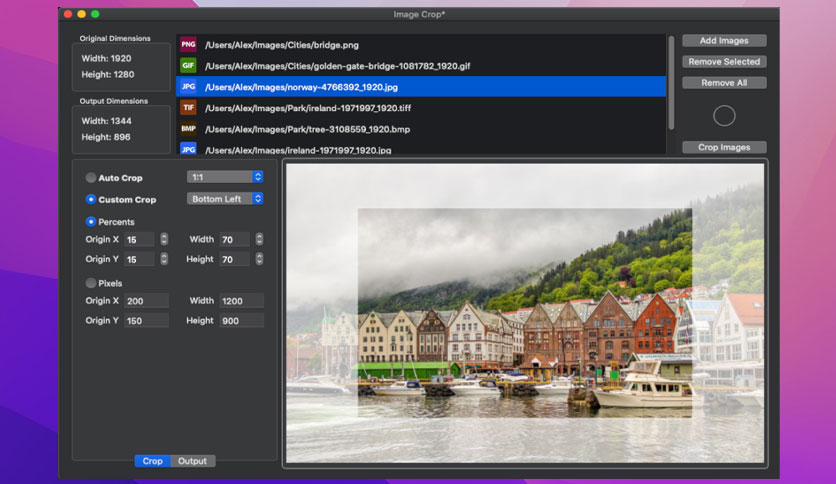Image resolution: width=836 pixels, height=484 pixels.
Task: Click the crop preview image
Action: 525,313
